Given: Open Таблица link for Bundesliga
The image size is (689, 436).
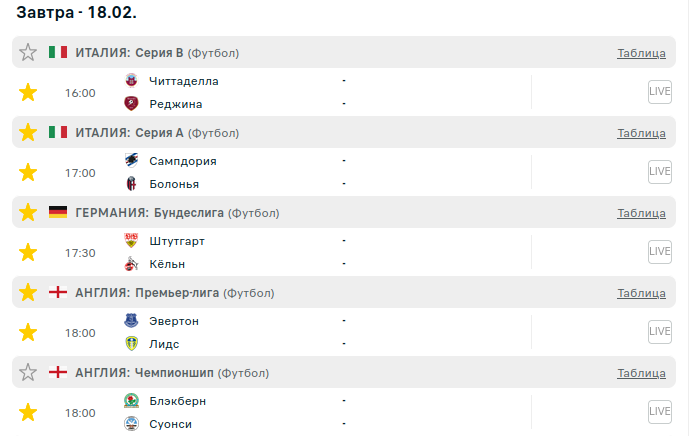Looking at the screenshot, I should (x=641, y=213).
